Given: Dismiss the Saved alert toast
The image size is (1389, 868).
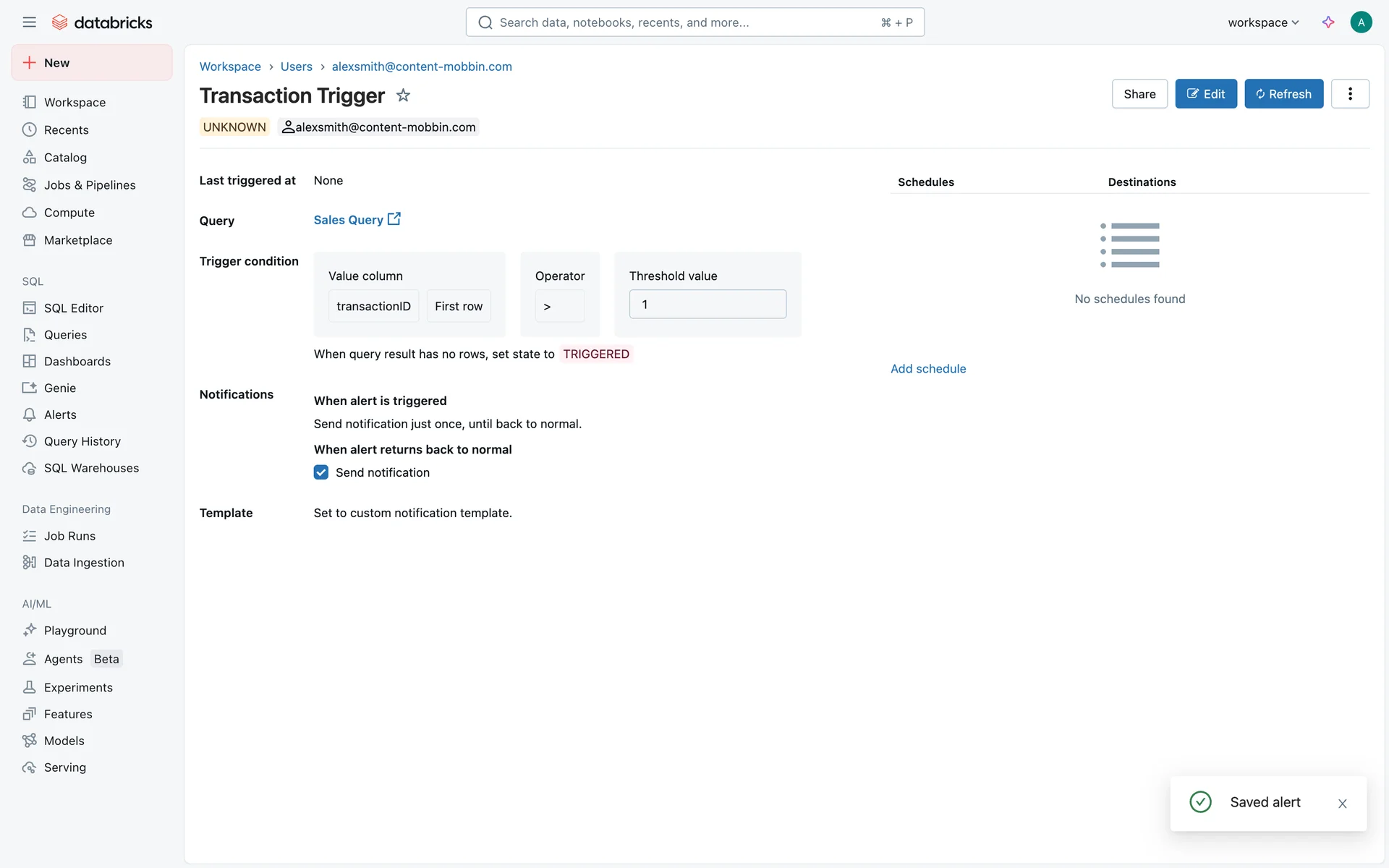Looking at the screenshot, I should coord(1343,804).
